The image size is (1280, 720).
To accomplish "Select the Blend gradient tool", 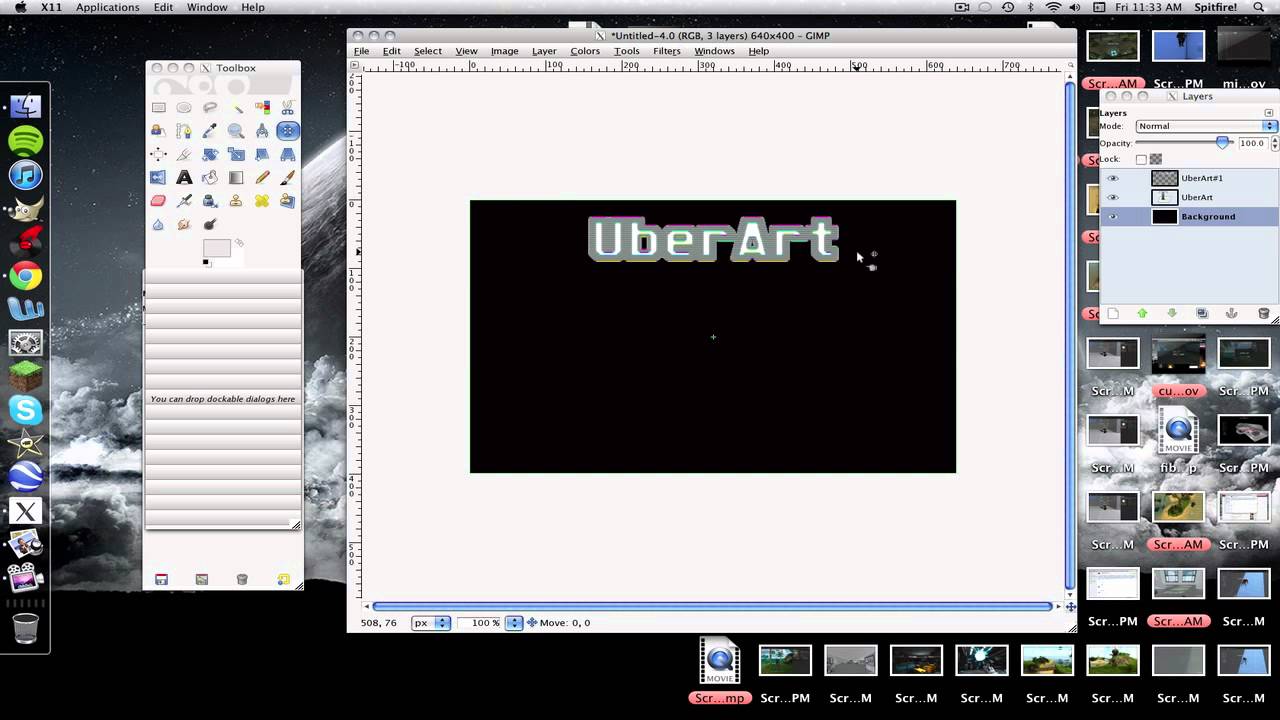I will pos(236,177).
